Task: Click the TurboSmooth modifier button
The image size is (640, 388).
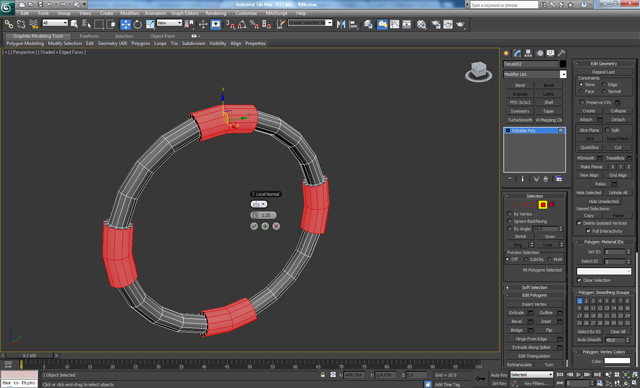Action: [520, 120]
